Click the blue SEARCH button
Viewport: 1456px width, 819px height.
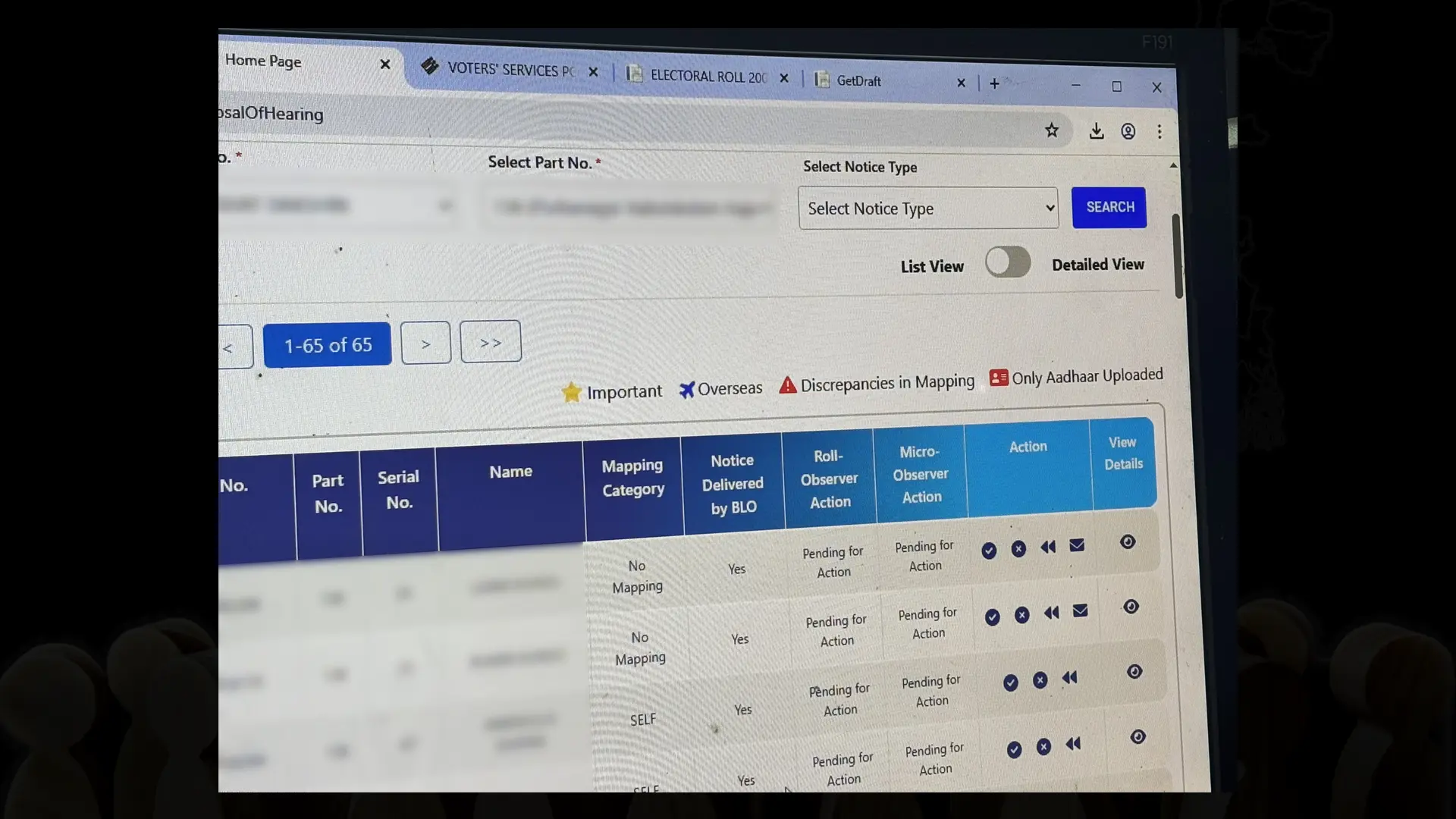1109,207
